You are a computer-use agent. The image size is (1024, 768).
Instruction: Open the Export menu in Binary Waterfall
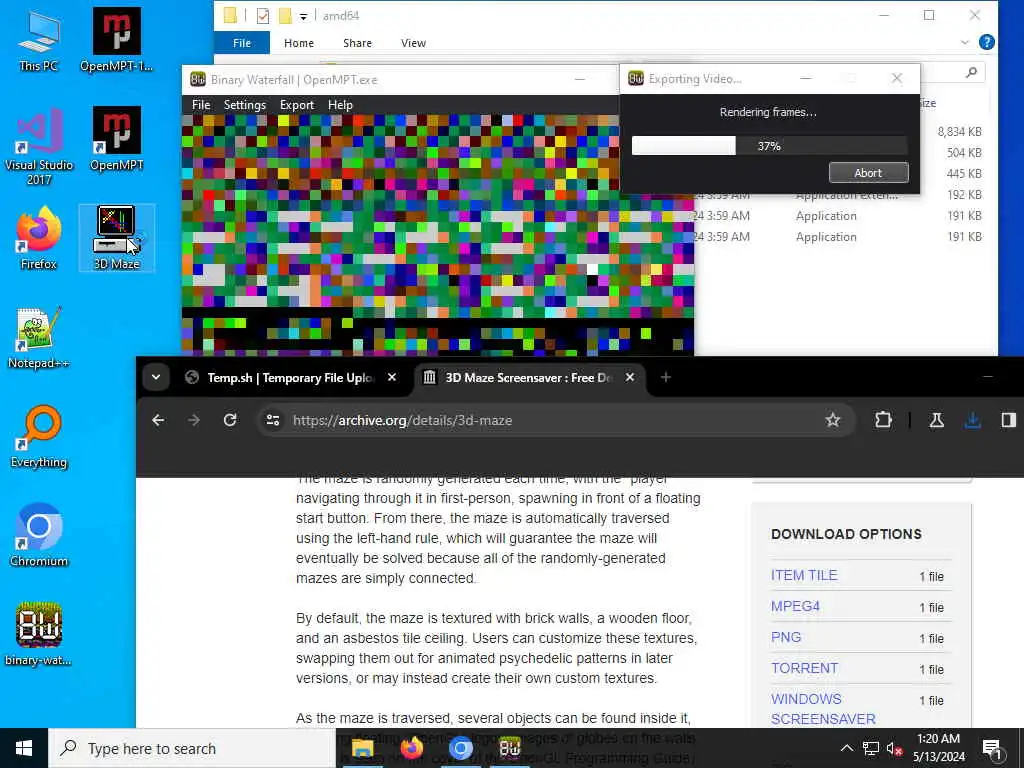296,104
